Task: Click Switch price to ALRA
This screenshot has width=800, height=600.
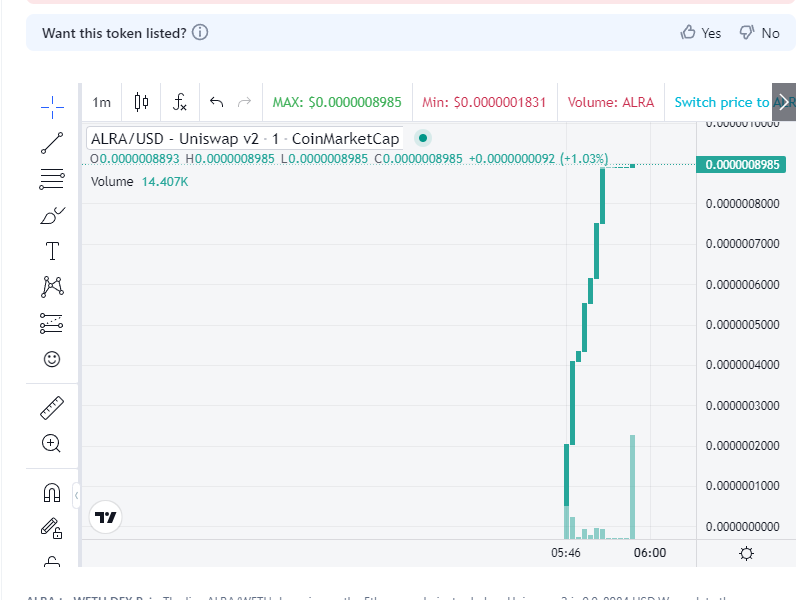Action: pos(723,103)
